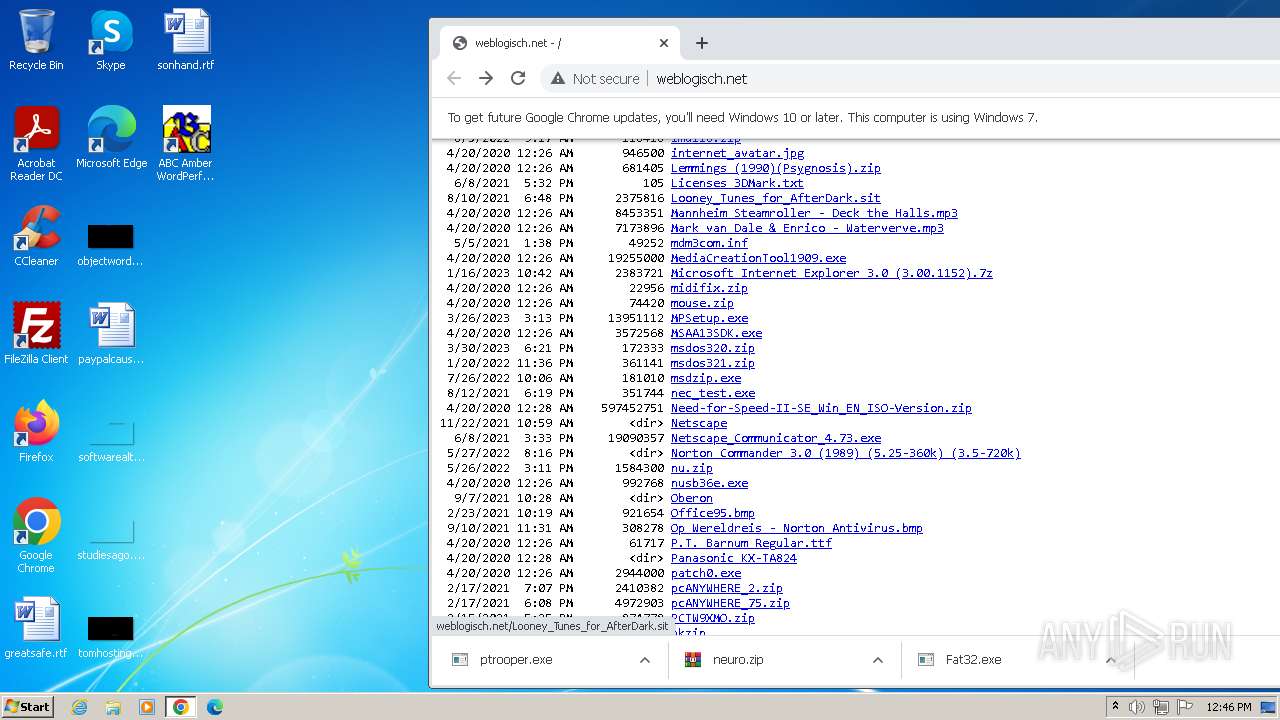
Task: Click the taskbar clock 12:46 PM
Action: coord(1229,707)
